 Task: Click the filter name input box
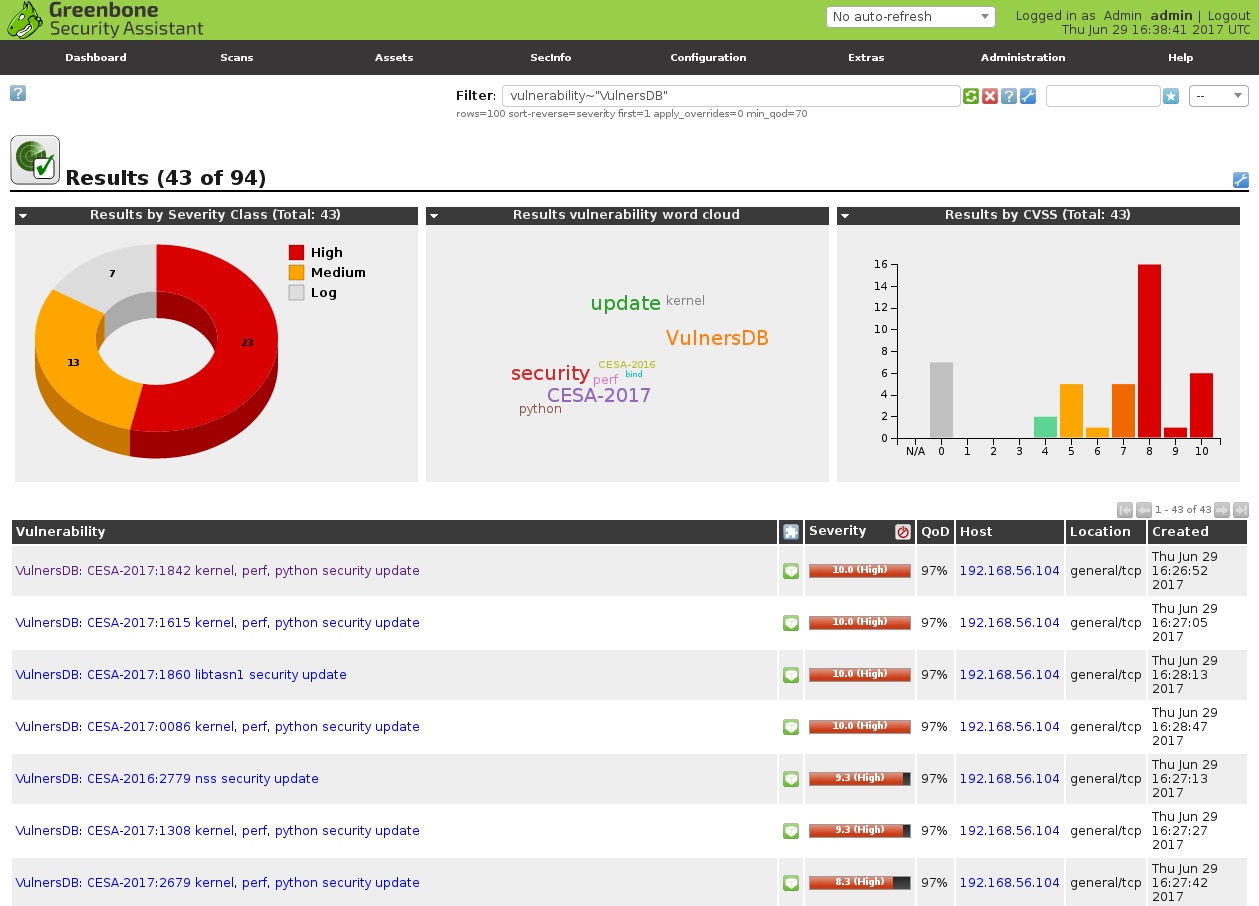[x=1103, y=96]
